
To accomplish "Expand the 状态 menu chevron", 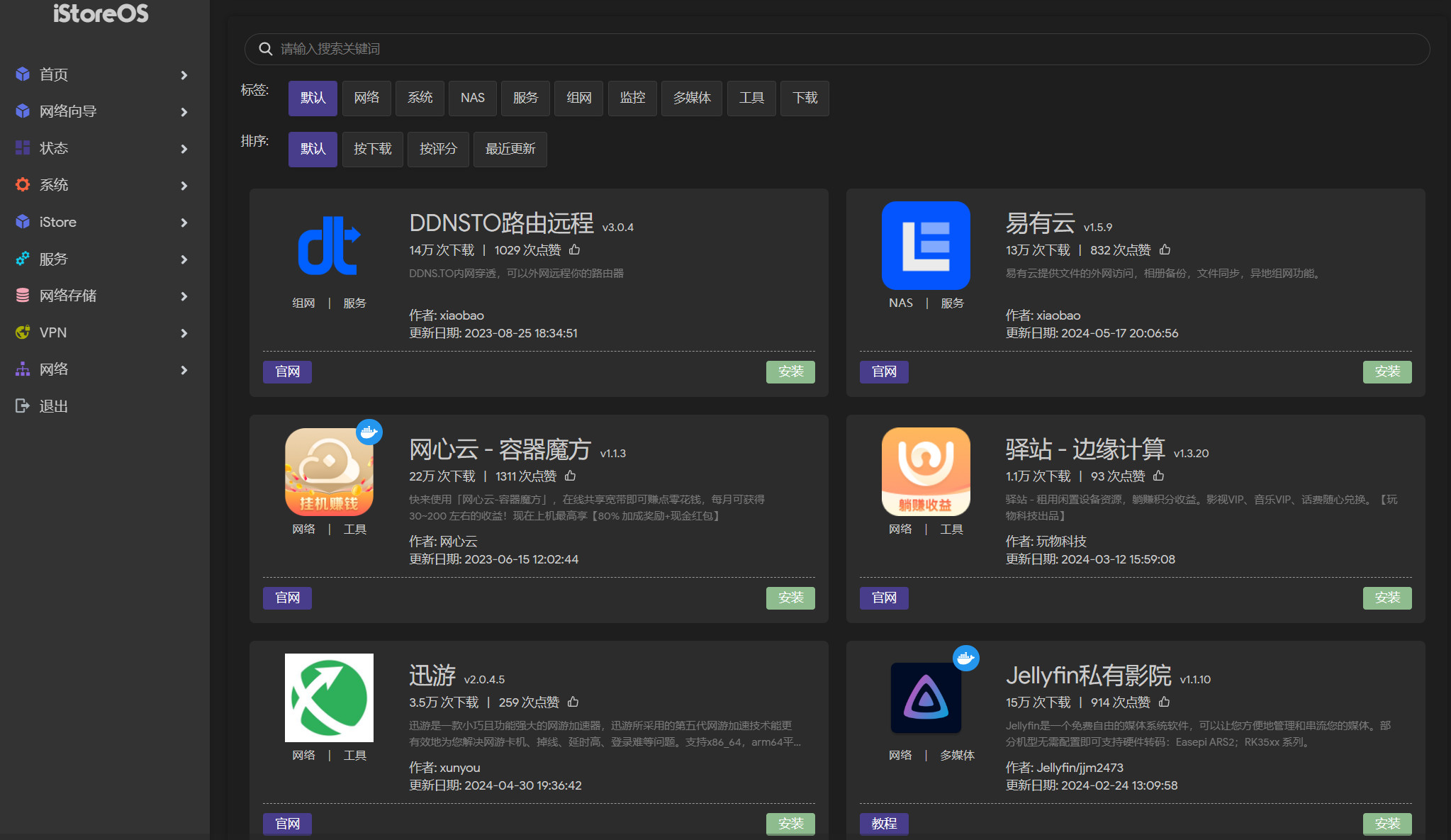I will pyautogui.click(x=184, y=149).
